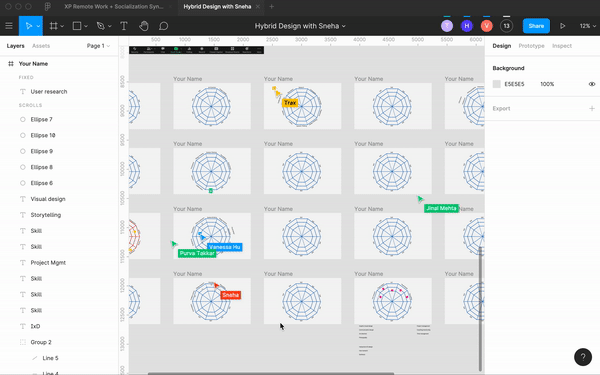This screenshot has height=375, width=600.
Task: Edit the 100% background opacity field
Action: 547,84
